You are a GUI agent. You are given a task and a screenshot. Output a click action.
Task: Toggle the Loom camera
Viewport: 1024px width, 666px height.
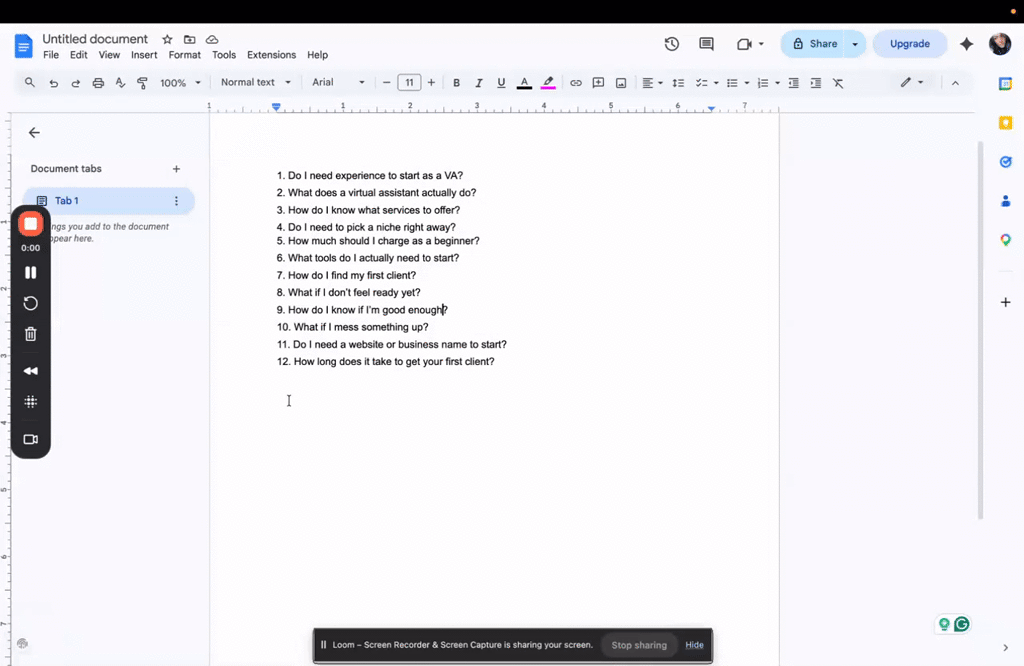(x=30, y=439)
